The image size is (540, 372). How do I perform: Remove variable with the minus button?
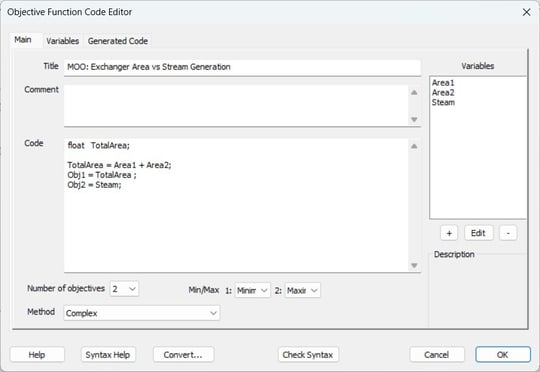coord(508,233)
